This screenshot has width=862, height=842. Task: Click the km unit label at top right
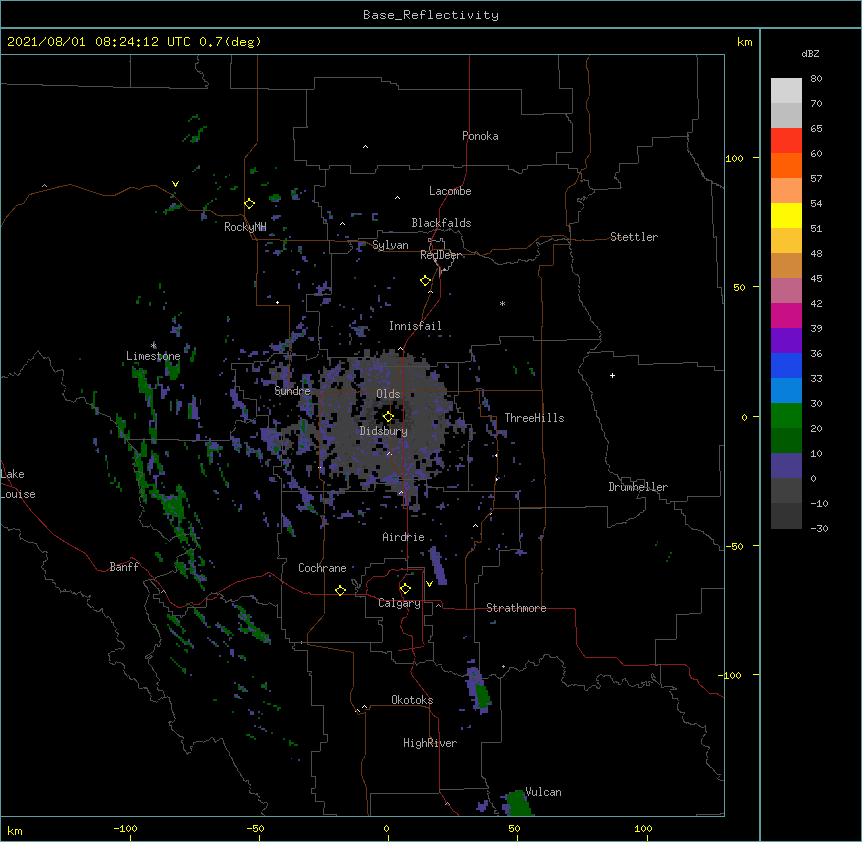click(x=745, y=42)
